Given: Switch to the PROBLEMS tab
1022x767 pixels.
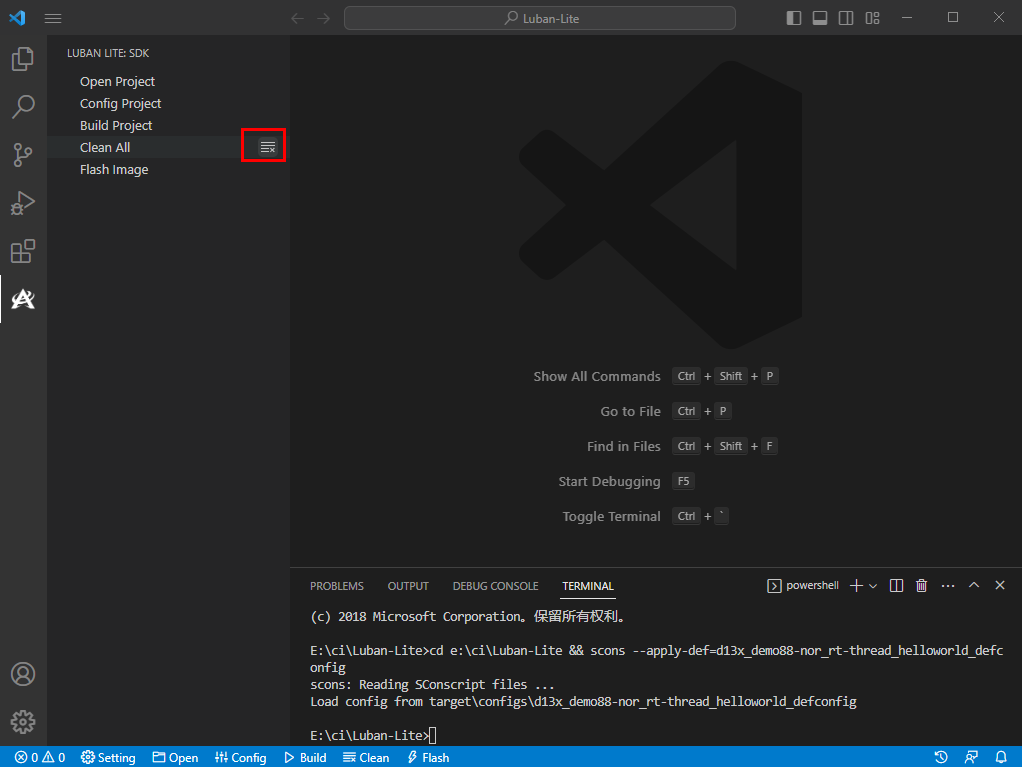Looking at the screenshot, I should click(336, 586).
